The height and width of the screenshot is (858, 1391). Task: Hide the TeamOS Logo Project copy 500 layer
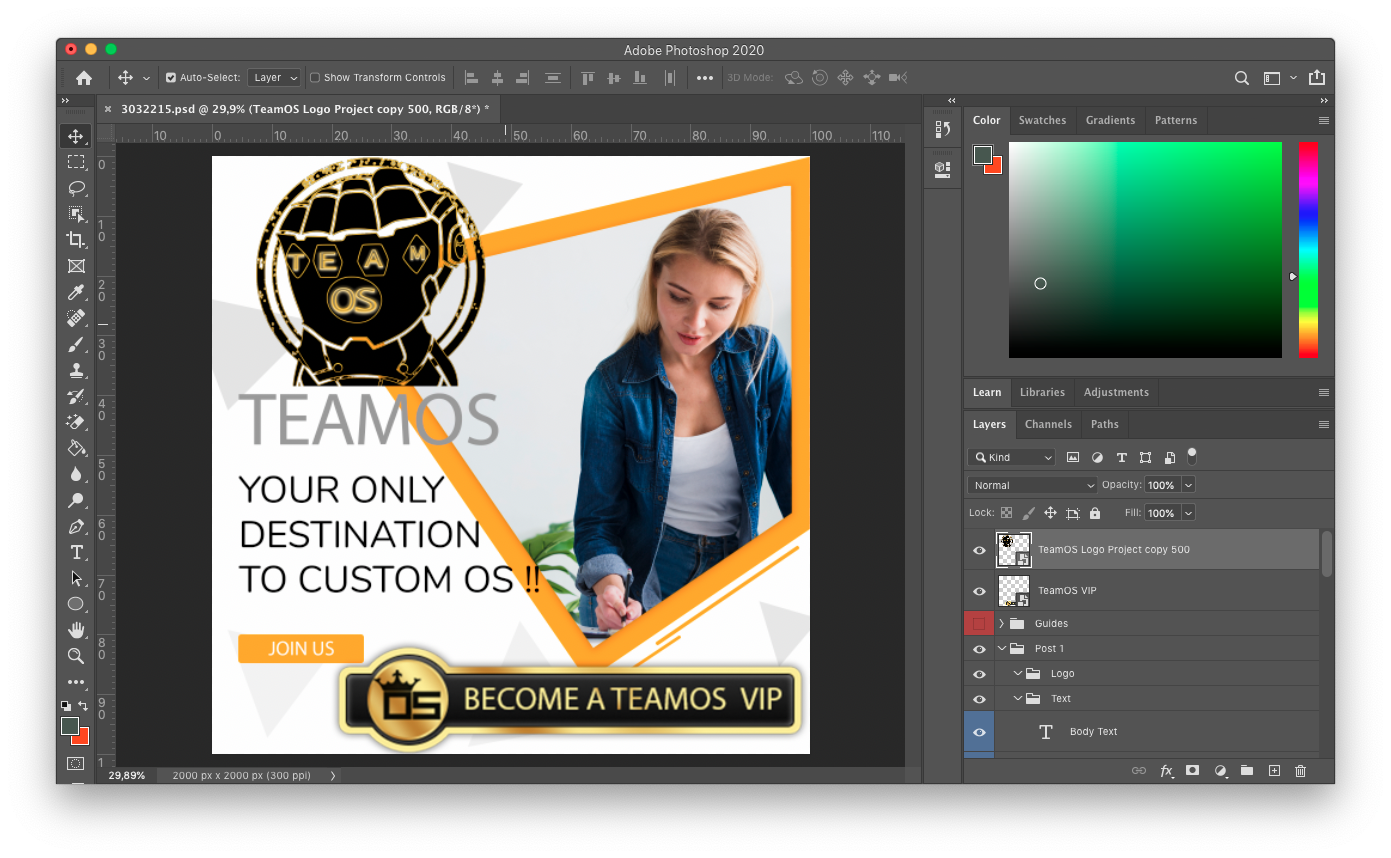click(x=980, y=550)
